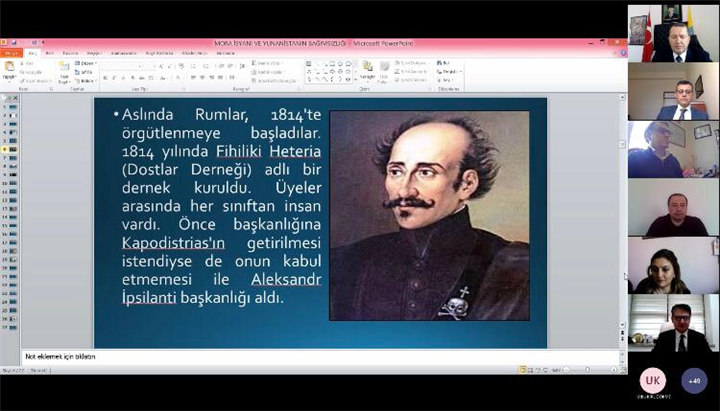Click the bullet list icon
The image size is (720, 411).
pos(193,66)
